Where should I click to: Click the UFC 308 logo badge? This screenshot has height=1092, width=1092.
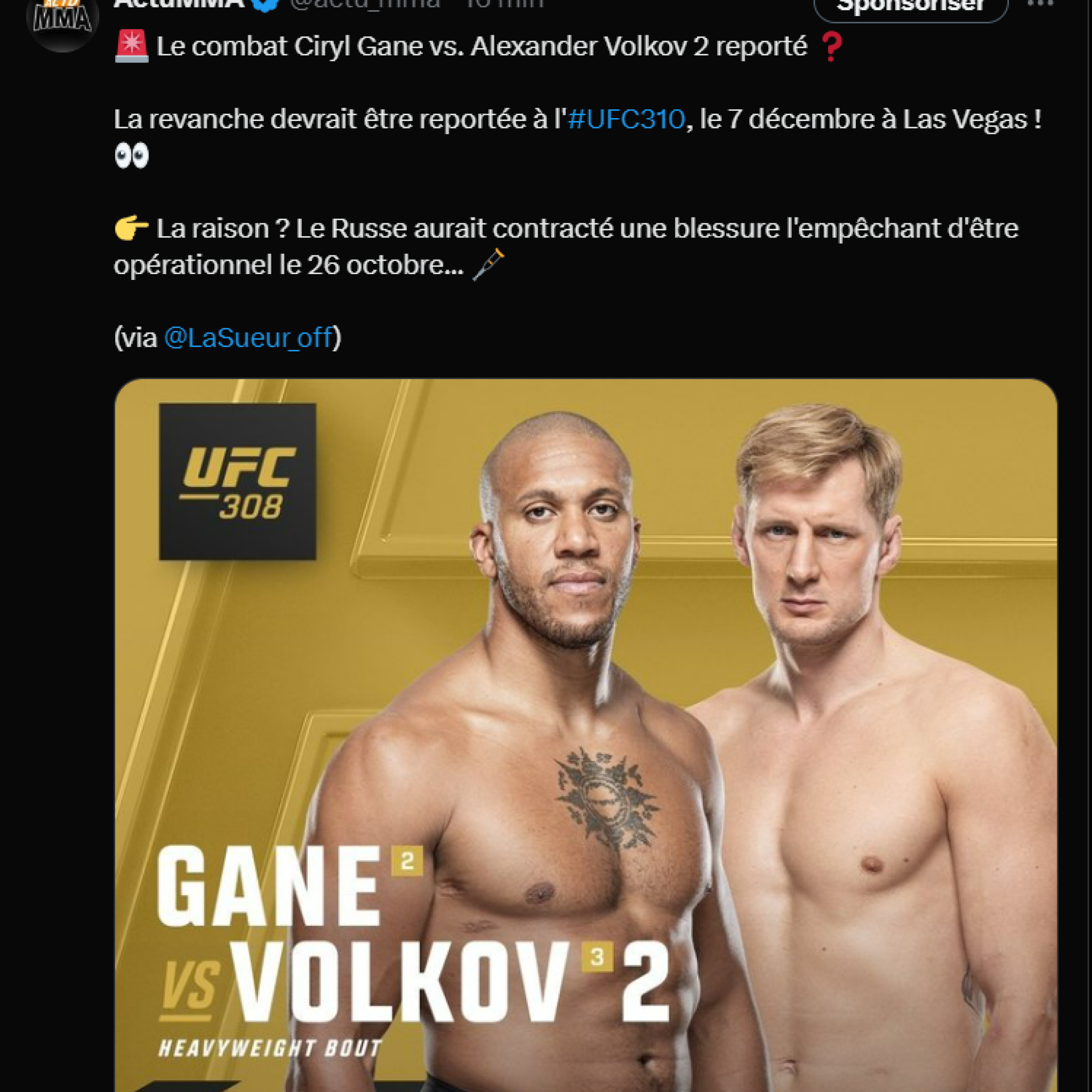[x=237, y=481]
